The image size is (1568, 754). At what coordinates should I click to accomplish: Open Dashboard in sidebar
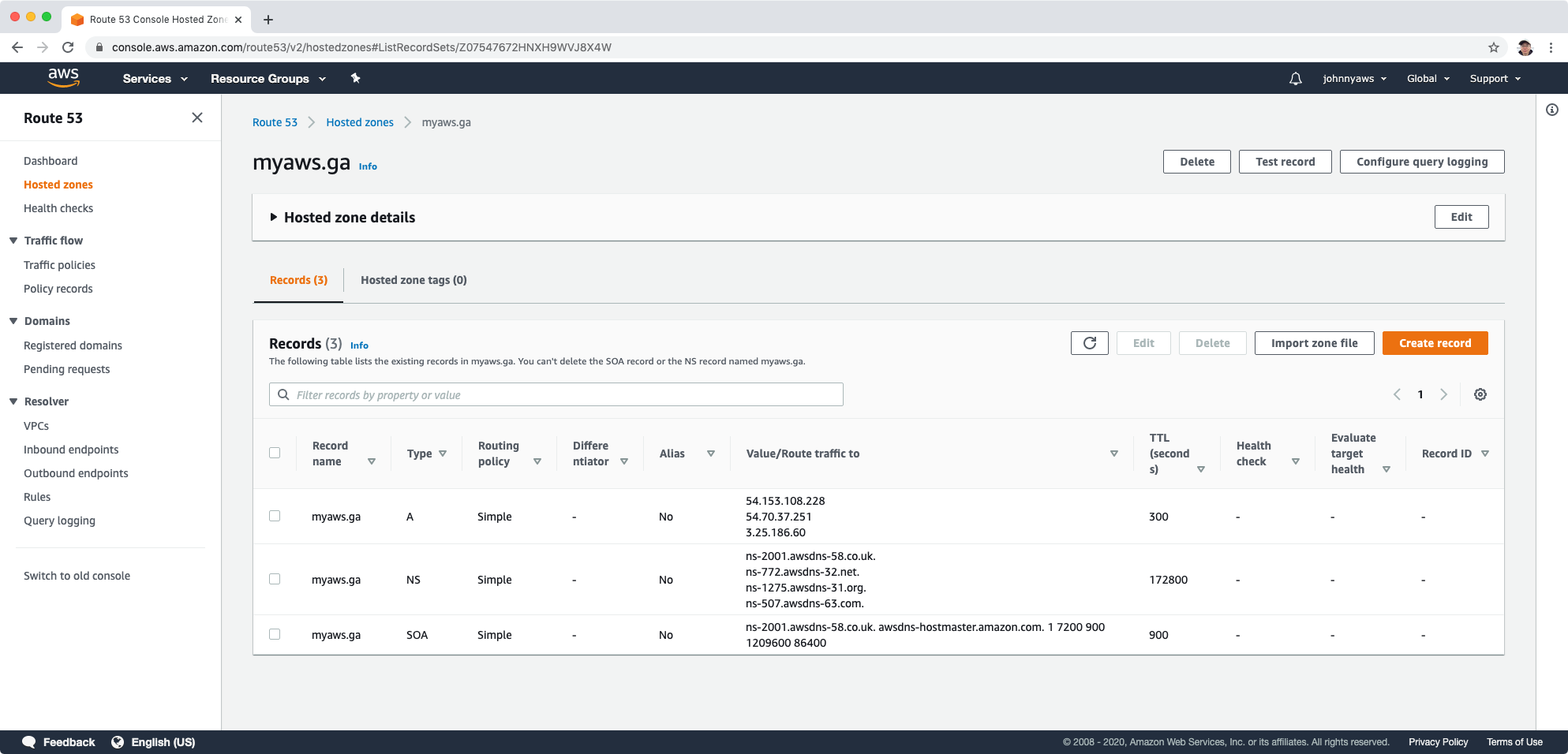tap(51, 161)
